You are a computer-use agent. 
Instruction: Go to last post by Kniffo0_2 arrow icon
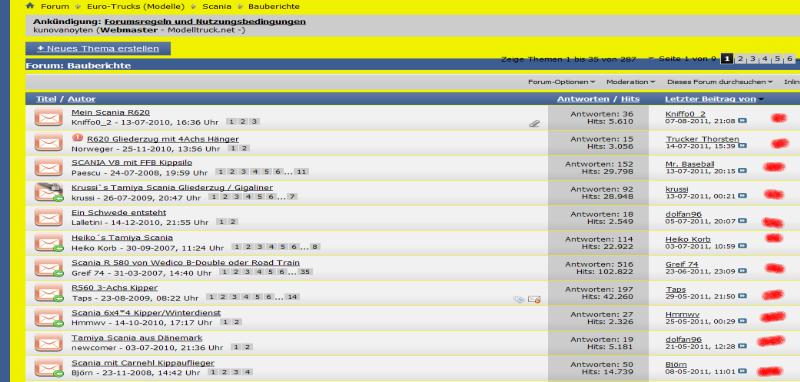[742, 121]
